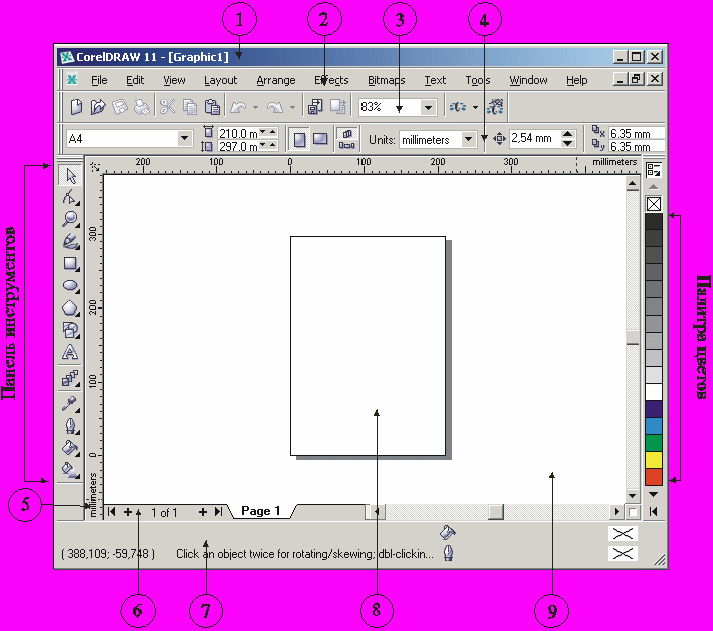Select the Page 1 tab
This screenshot has width=713, height=631.
[261, 511]
